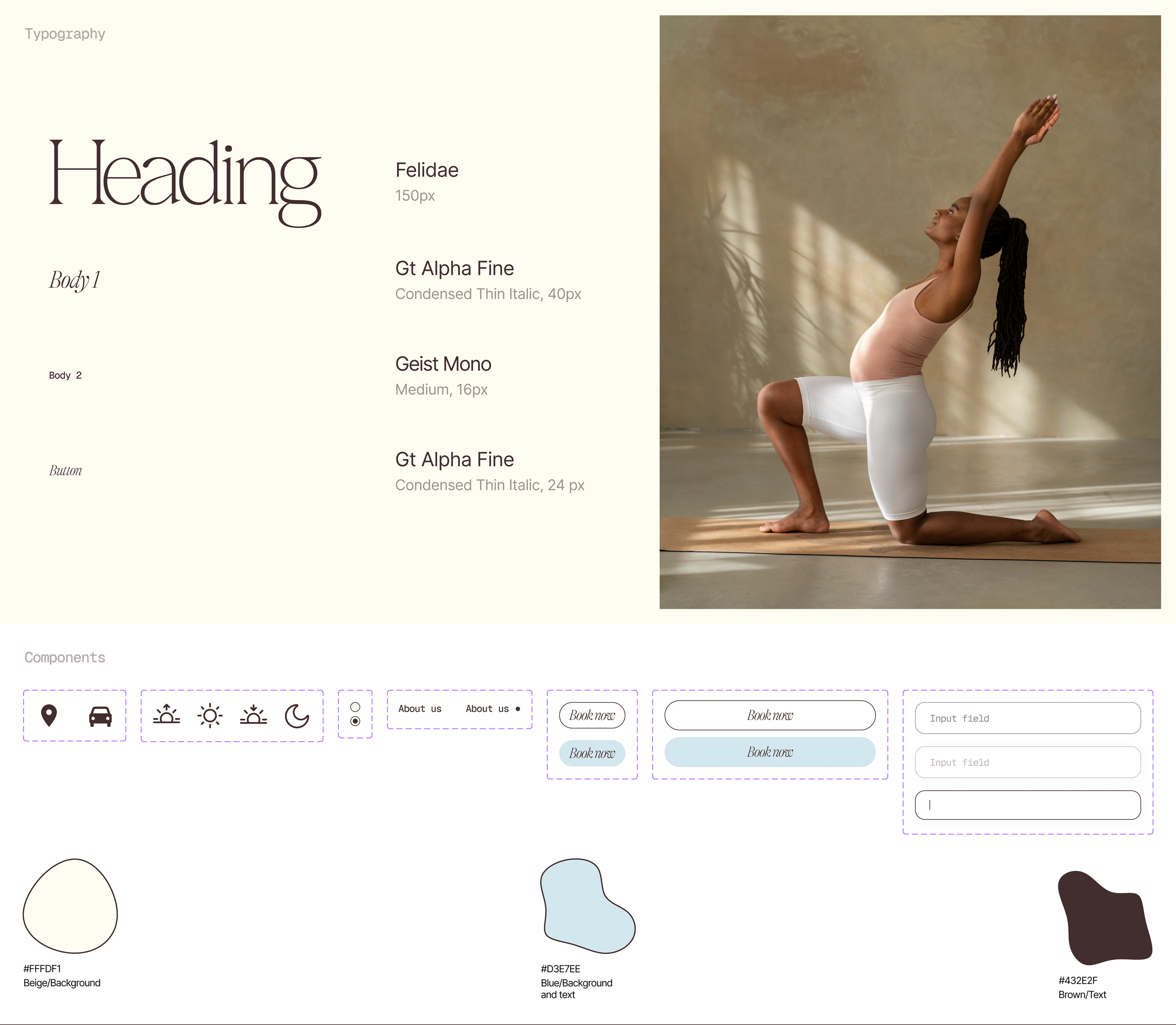
Task: Click the pregnant woman yoga photo
Action: (910, 312)
